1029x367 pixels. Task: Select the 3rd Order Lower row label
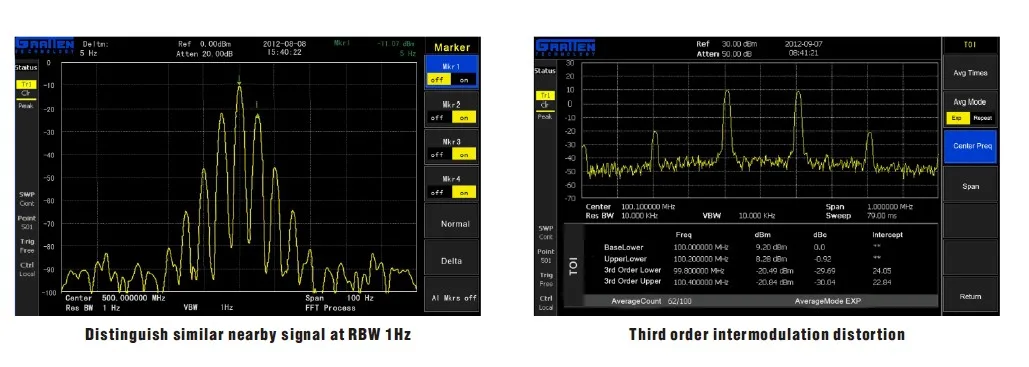click(633, 270)
